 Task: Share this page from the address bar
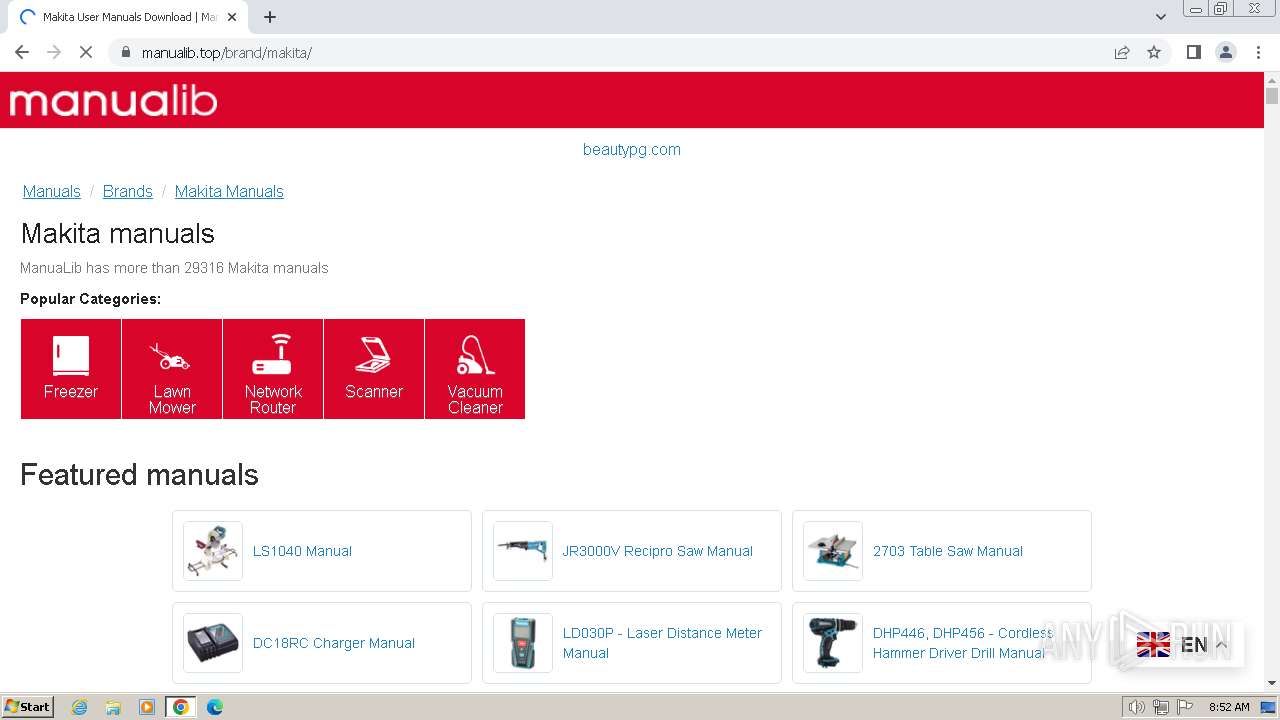1122,52
